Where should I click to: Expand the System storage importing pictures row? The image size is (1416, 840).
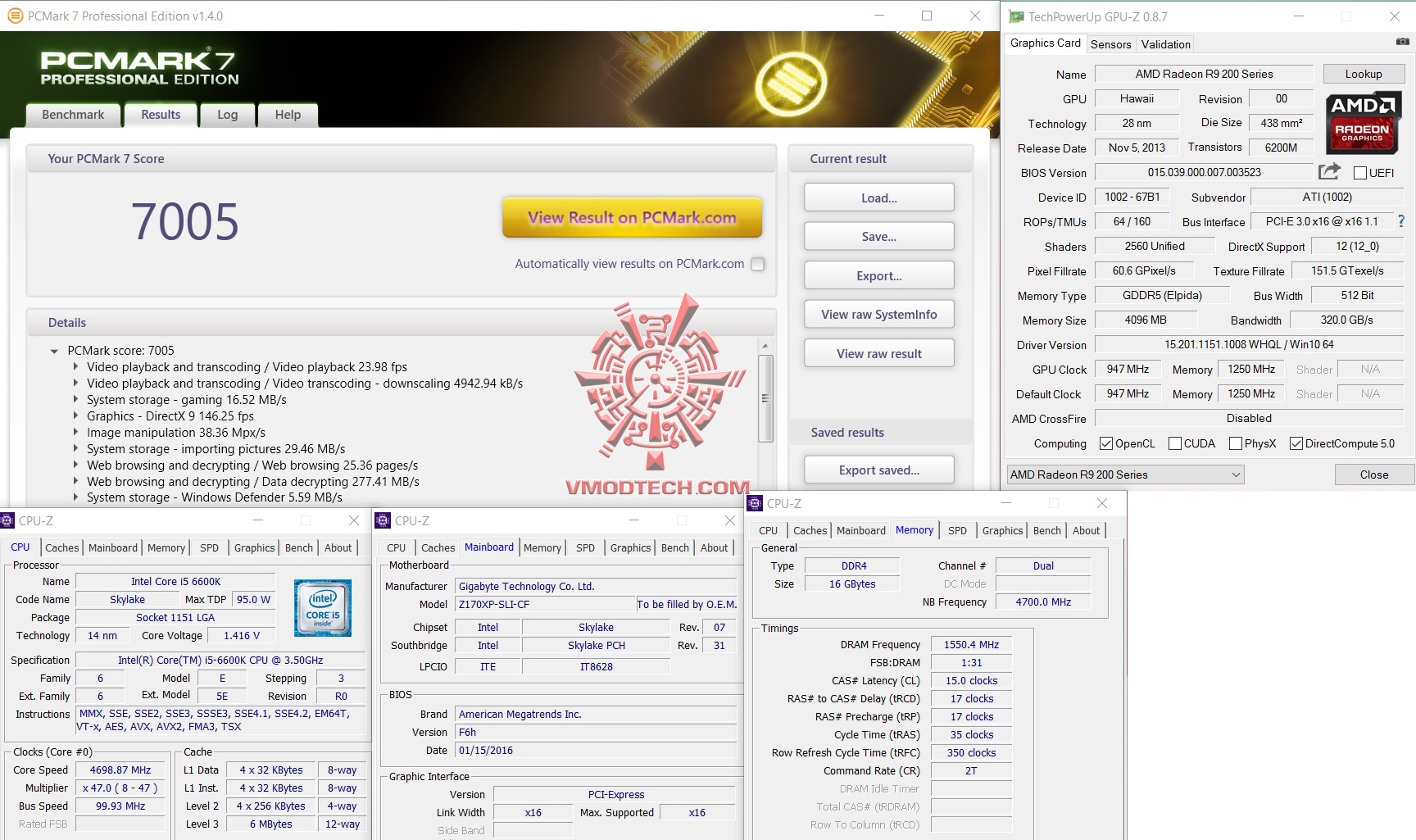76,449
